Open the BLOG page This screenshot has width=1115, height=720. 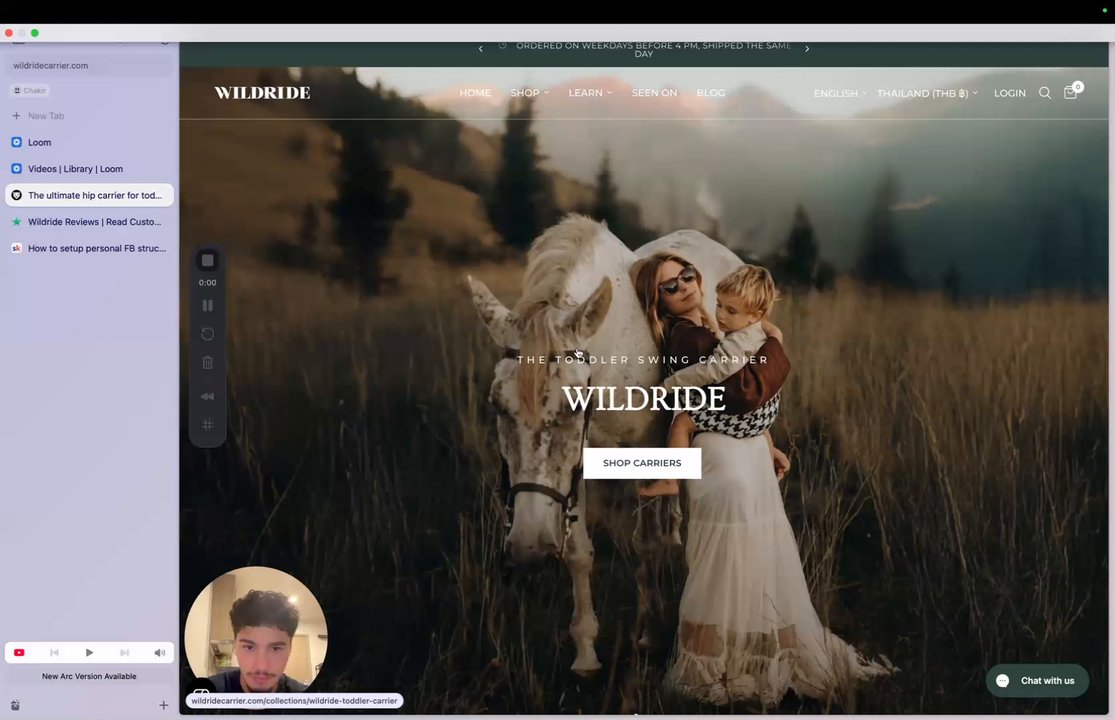[x=710, y=93]
